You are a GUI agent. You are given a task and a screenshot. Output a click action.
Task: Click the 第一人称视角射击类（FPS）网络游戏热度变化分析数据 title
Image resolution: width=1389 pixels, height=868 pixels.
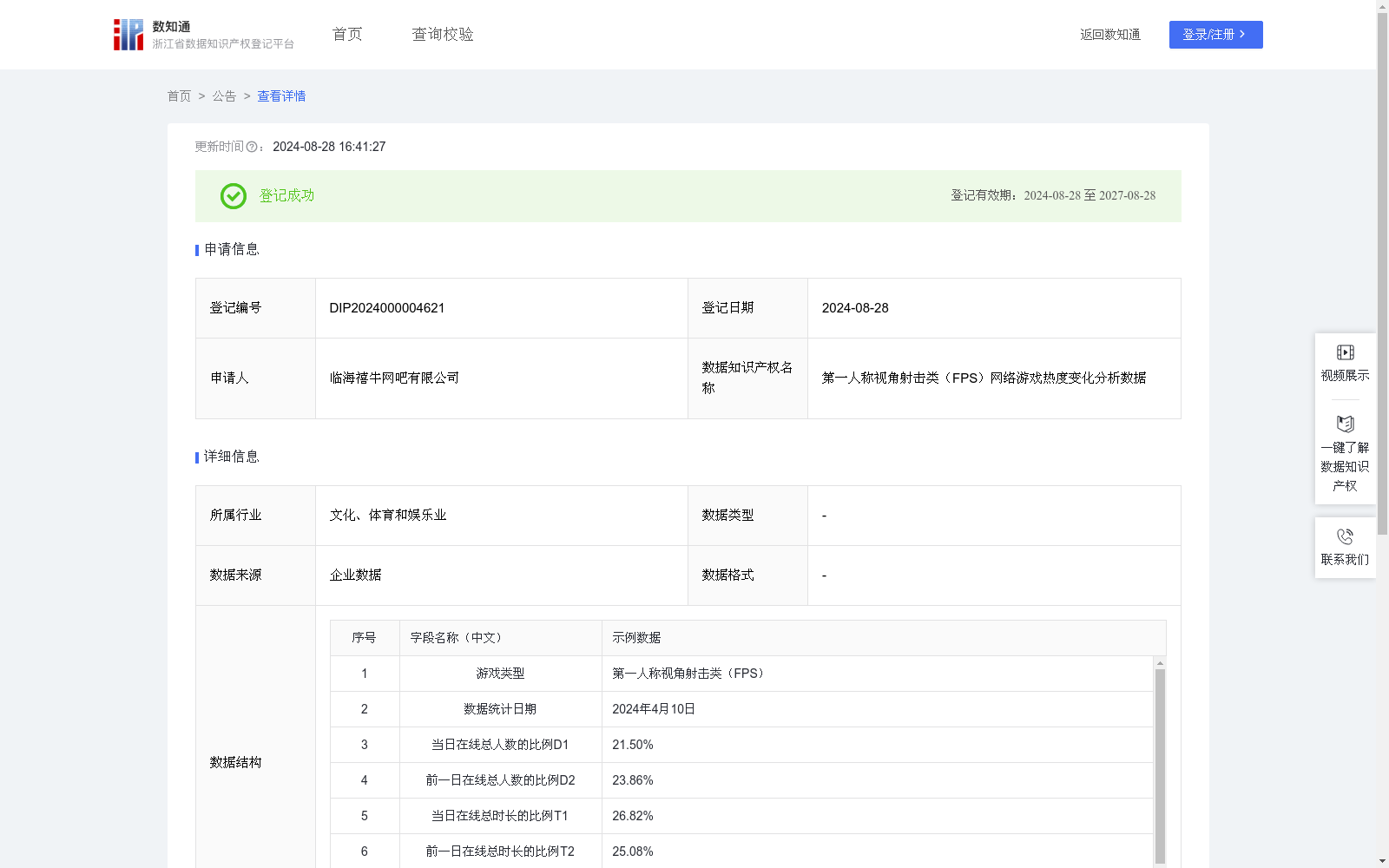click(984, 378)
